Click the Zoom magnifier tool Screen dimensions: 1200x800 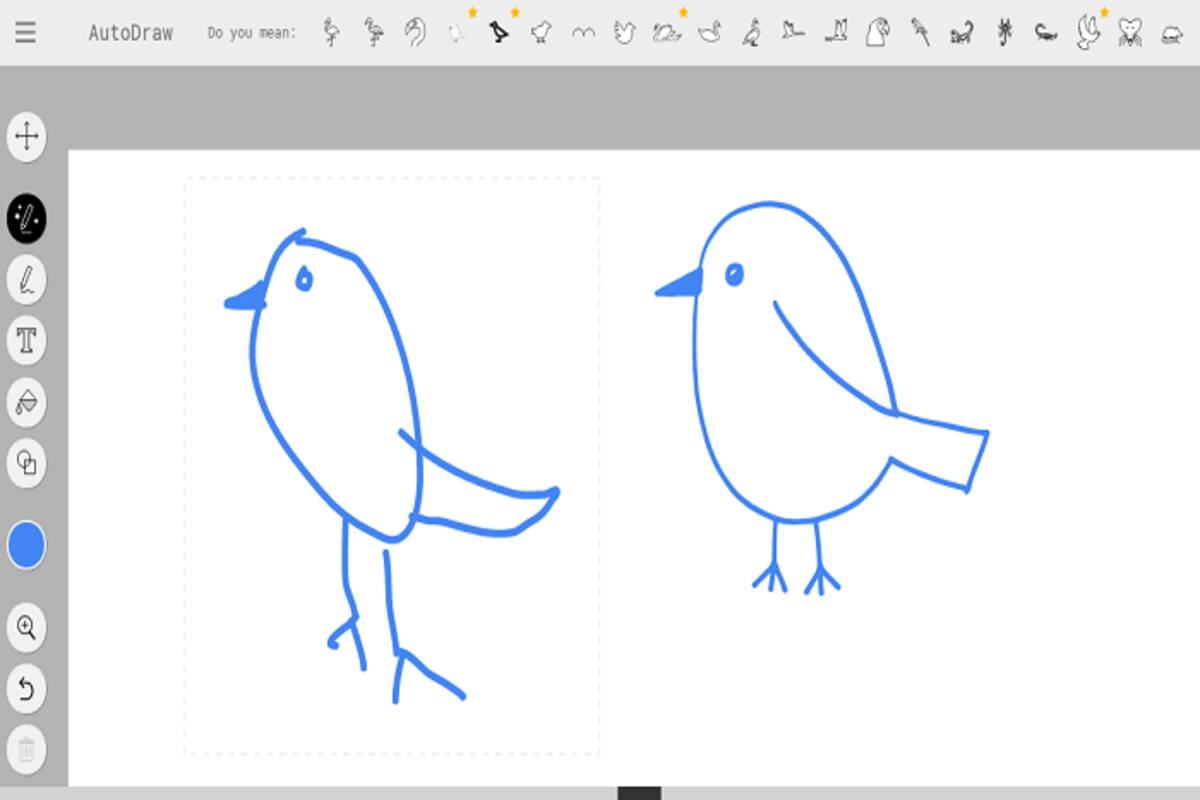[x=27, y=628]
